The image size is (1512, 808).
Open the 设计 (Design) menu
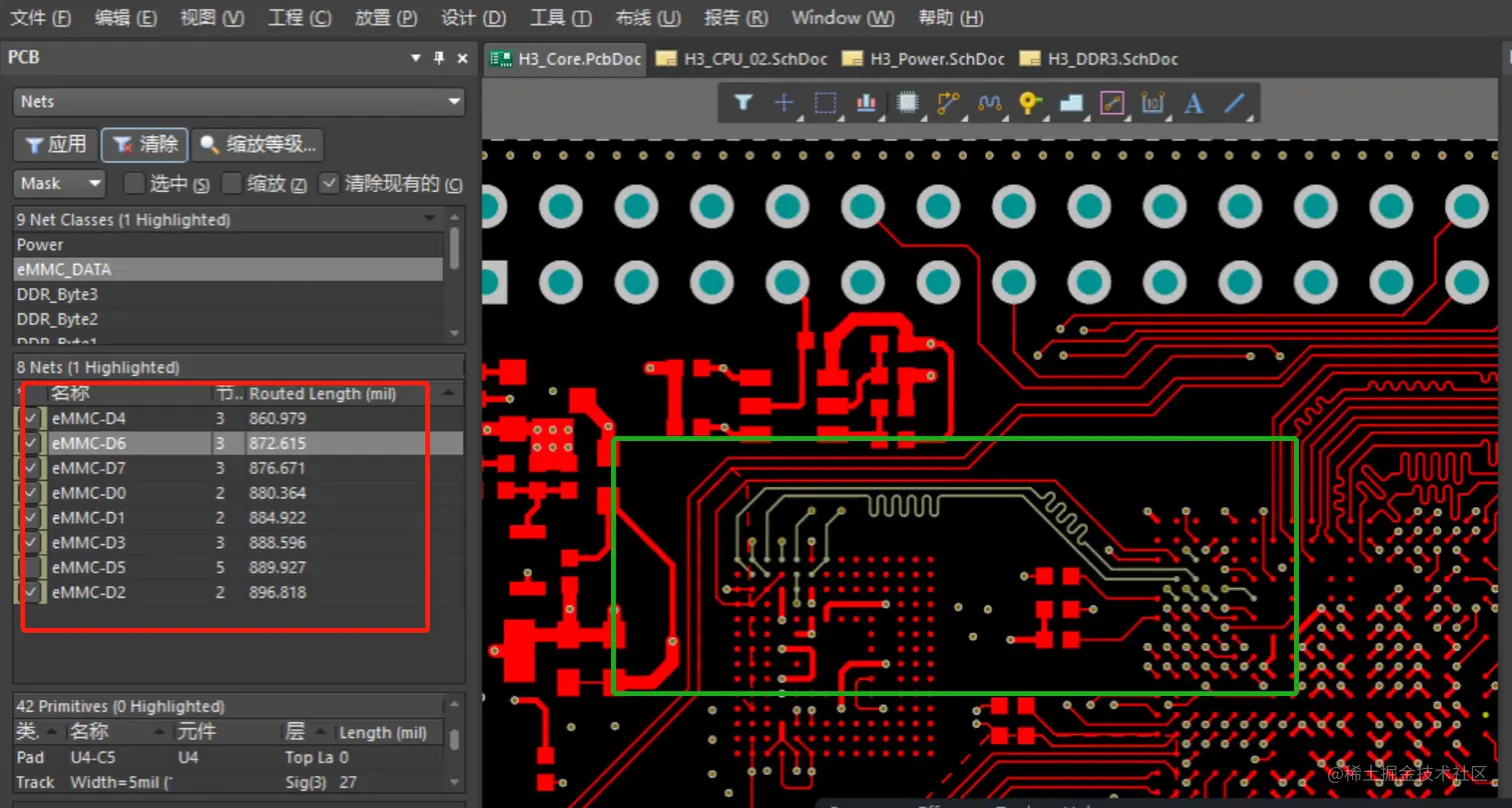[473, 18]
